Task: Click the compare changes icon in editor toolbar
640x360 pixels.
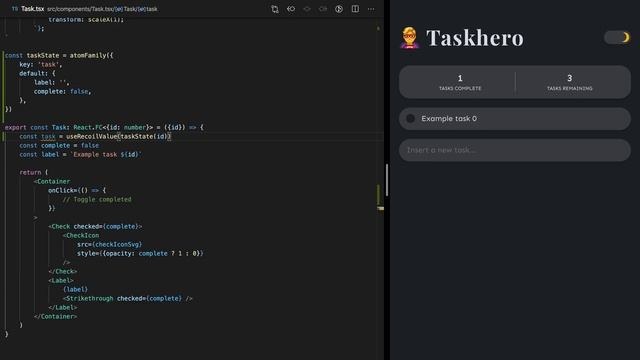Action: coord(275,9)
